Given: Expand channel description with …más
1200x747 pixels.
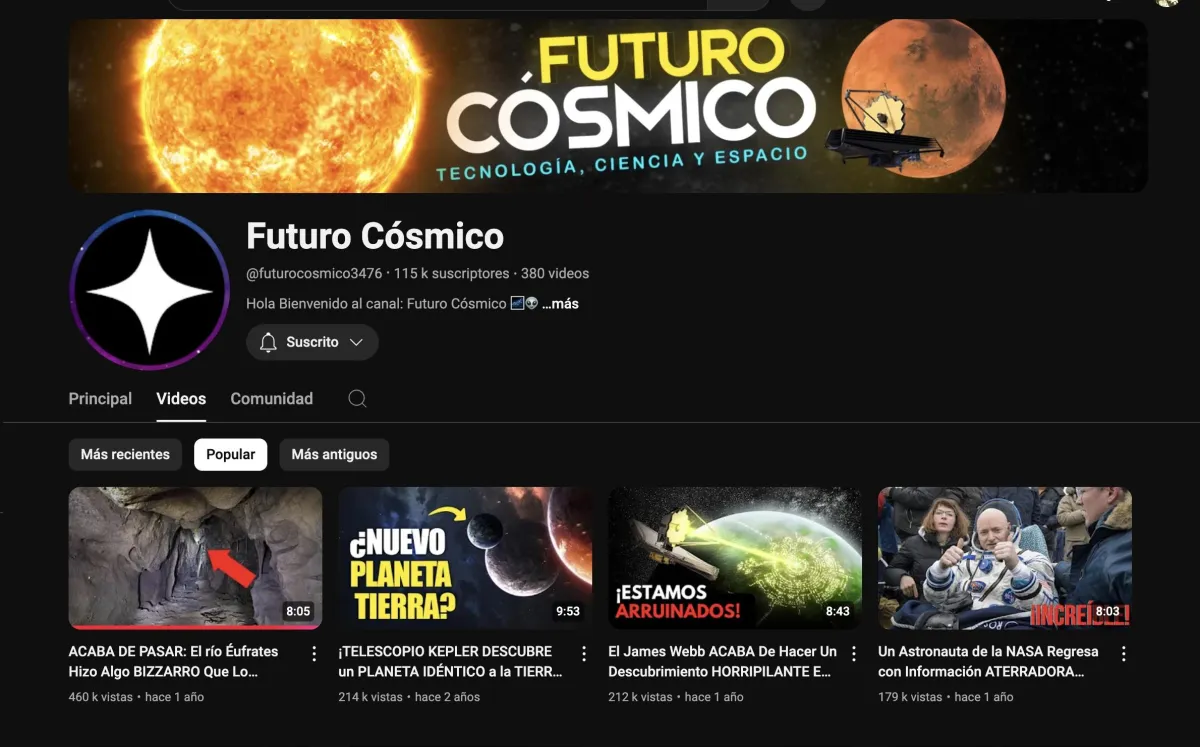Looking at the screenshot, I should coord(560,303).
